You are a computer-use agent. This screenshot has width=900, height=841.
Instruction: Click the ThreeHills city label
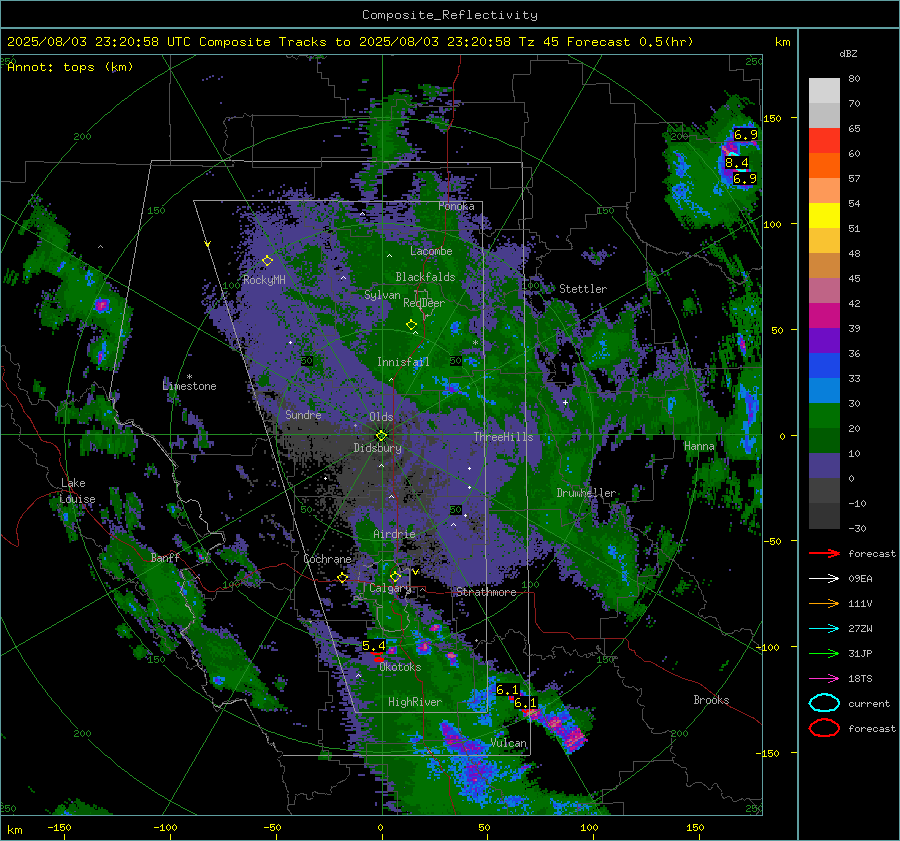pyautogui.click(x=503, y=437)
